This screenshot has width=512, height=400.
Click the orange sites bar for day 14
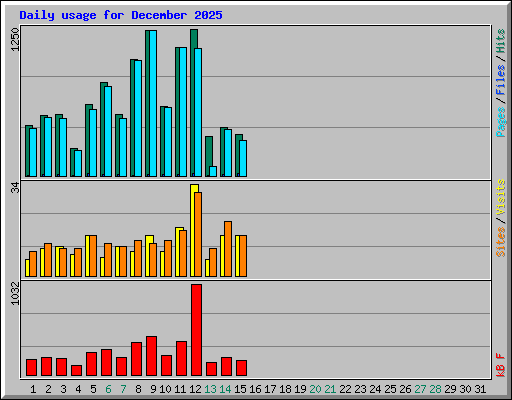pyautogui.click(x=228, y=249)
